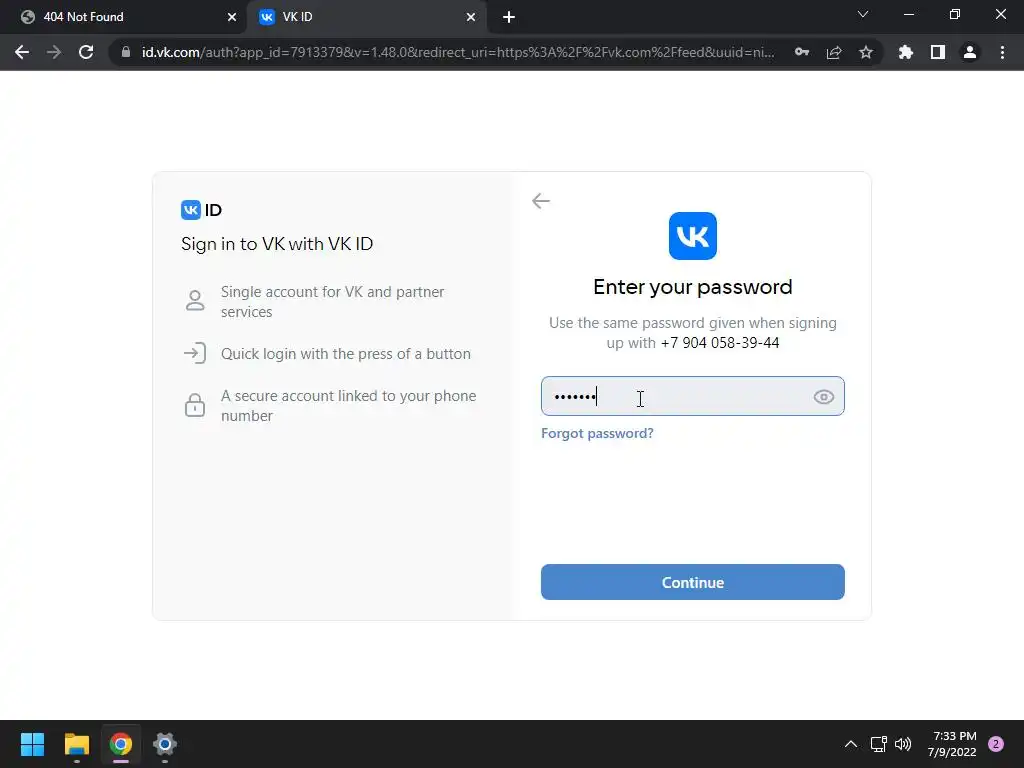Bookmark this page with star icon

(866, 52)
